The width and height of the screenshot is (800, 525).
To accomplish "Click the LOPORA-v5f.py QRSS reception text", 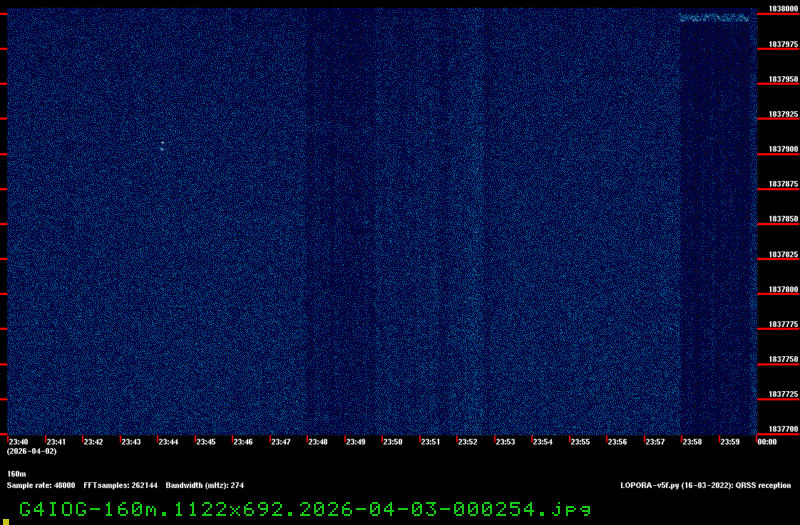I will tap(706, 485).
